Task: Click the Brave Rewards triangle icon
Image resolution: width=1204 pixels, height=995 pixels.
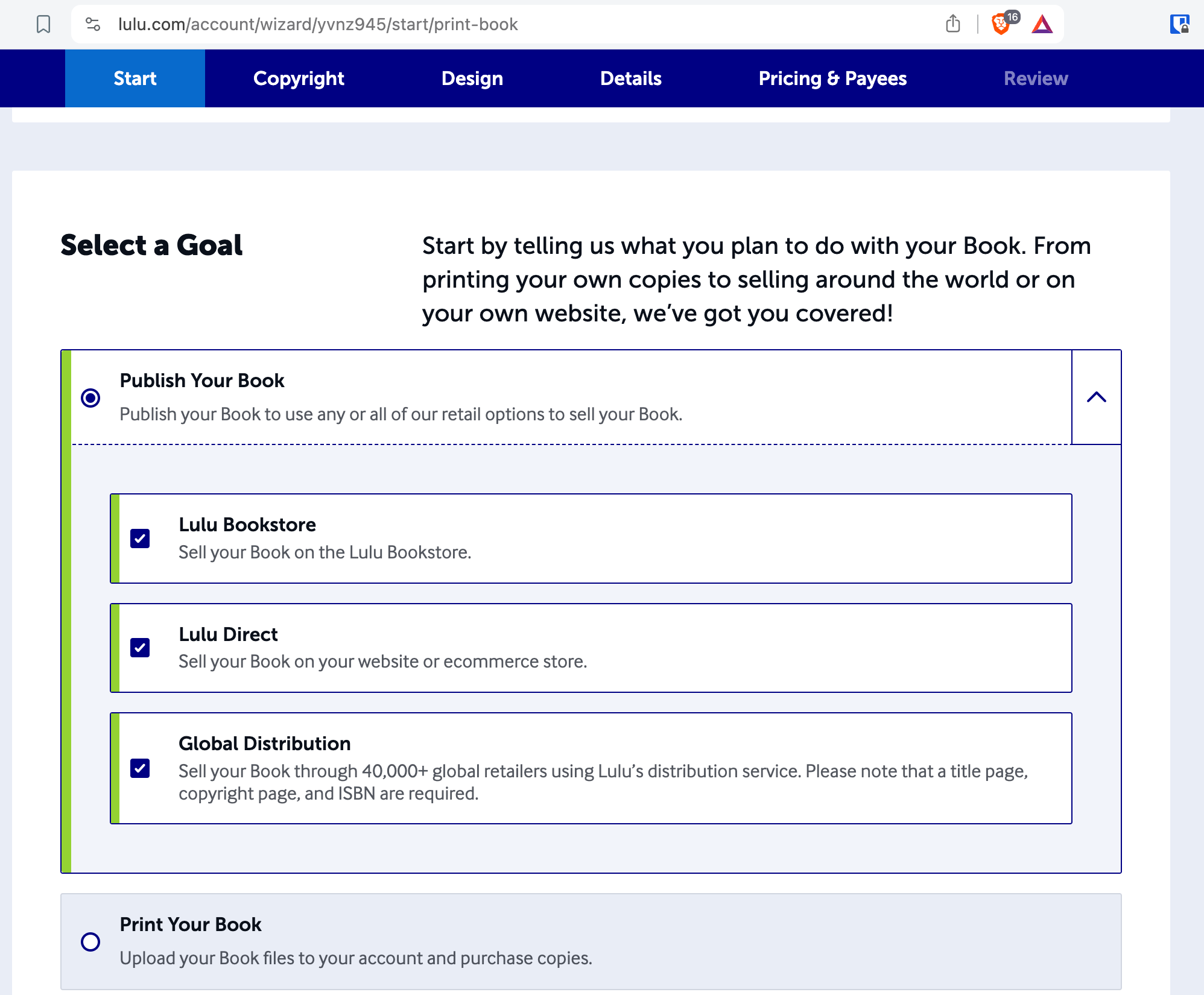Action: coord(1042,25)
